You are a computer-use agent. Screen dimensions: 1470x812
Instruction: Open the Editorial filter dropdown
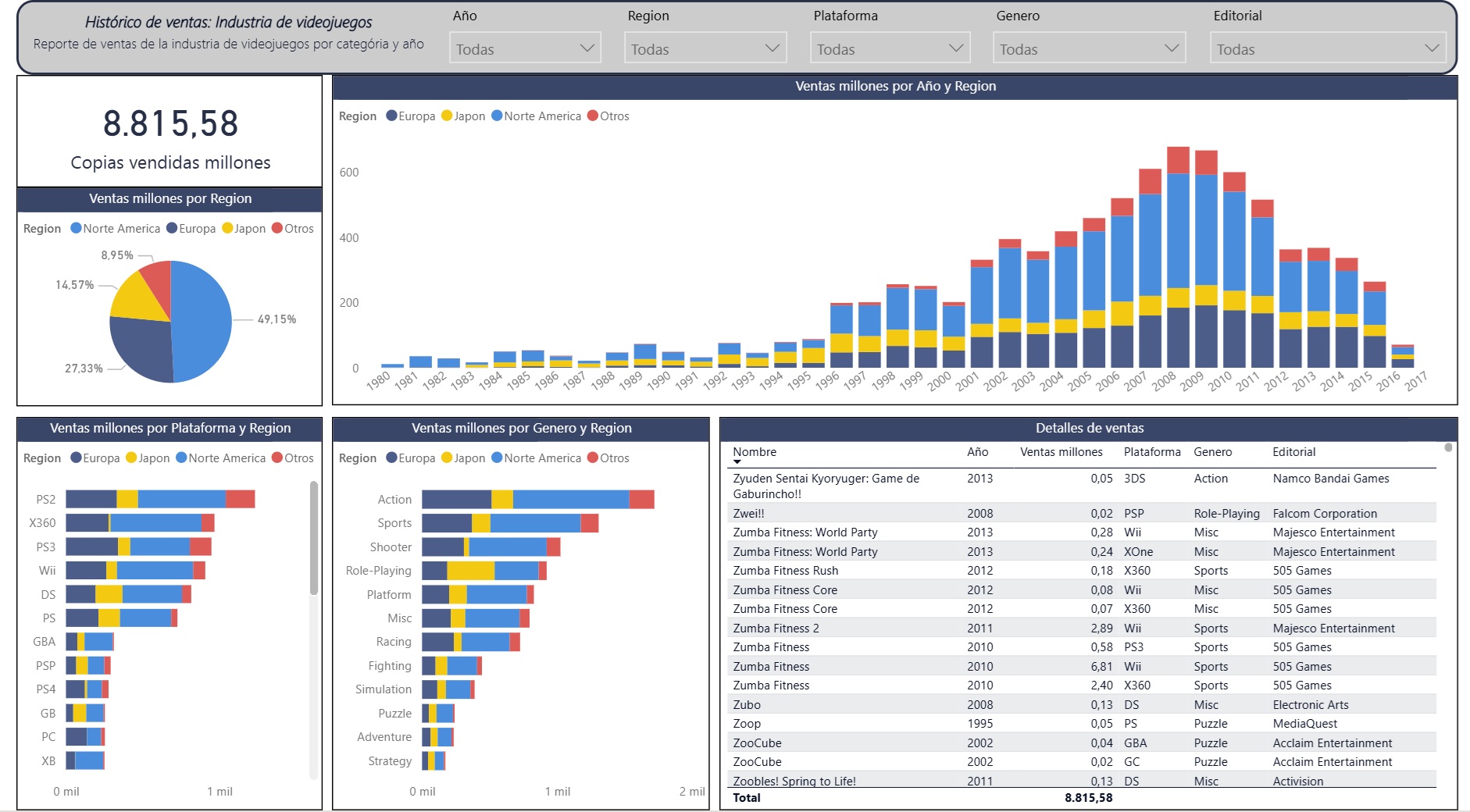click(1327, 48)
